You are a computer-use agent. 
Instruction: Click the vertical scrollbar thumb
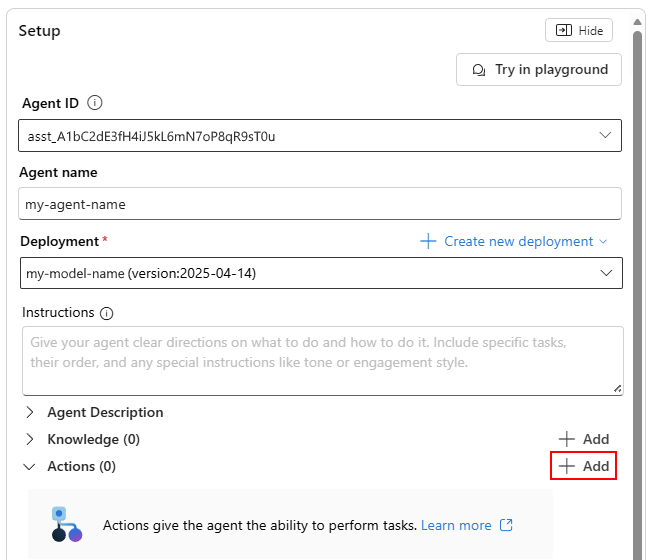(638, 294)
